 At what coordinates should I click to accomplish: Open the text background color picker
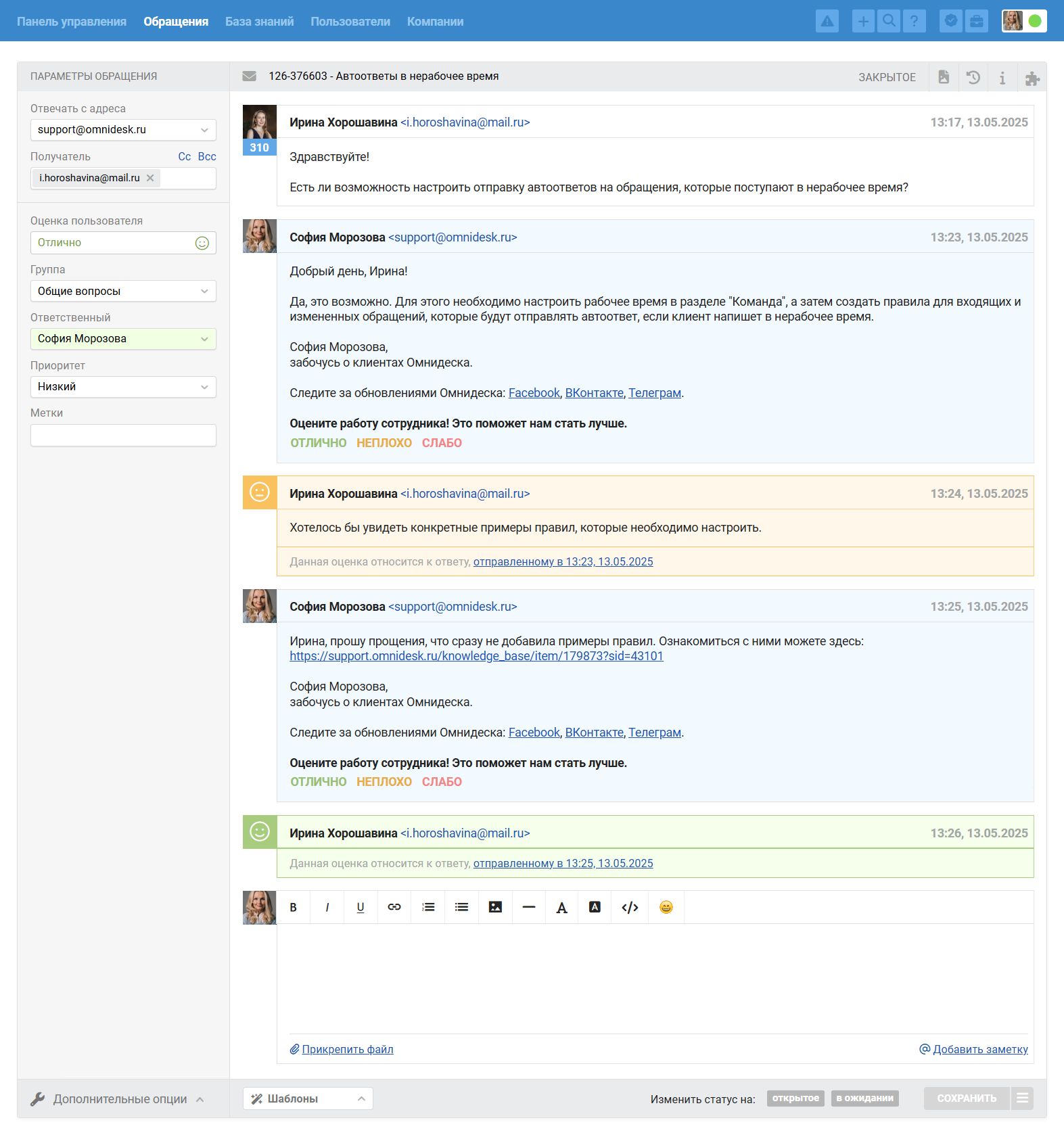pos(595,907)
